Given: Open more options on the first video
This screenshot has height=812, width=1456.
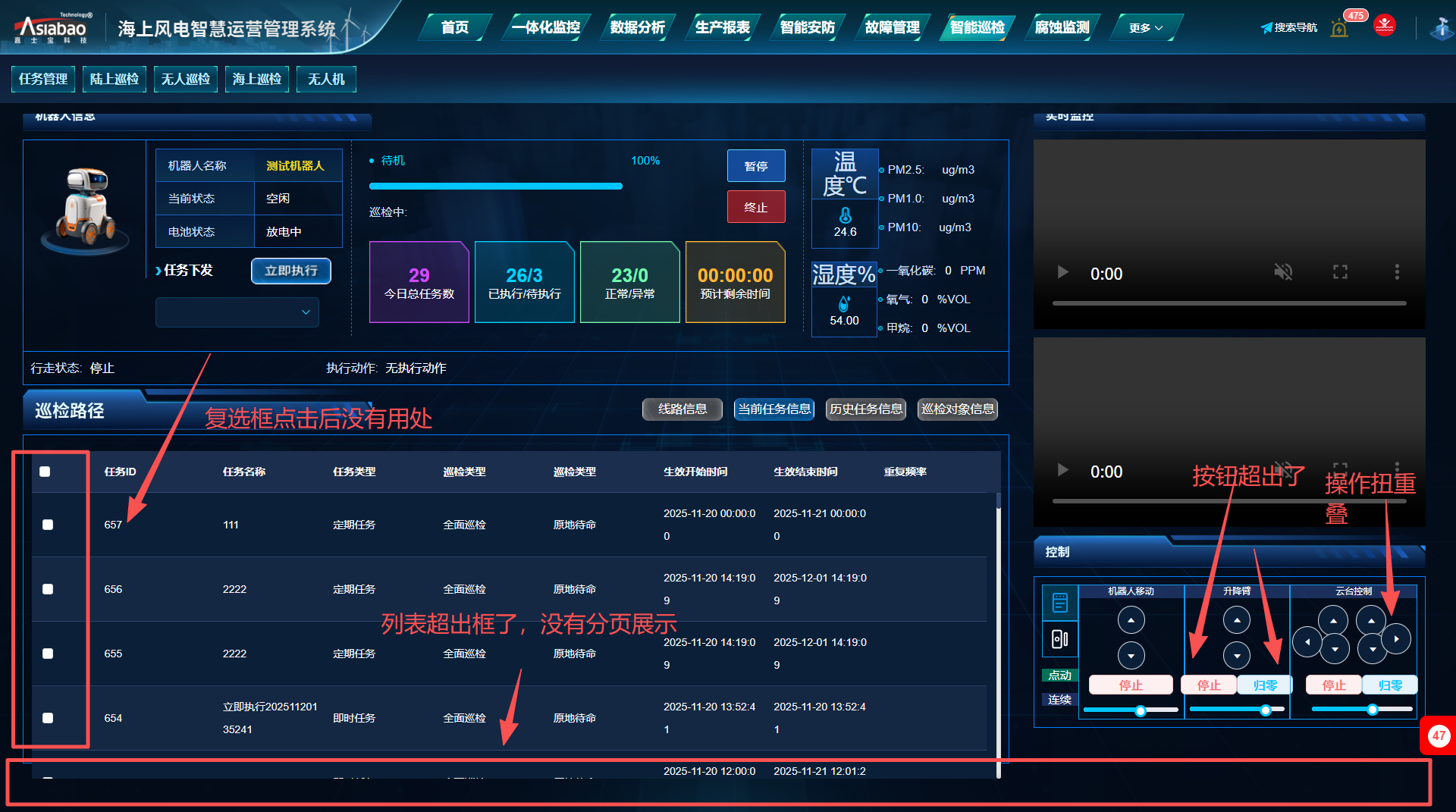Looking at the screenshot, I should [x=1397, y=272].
